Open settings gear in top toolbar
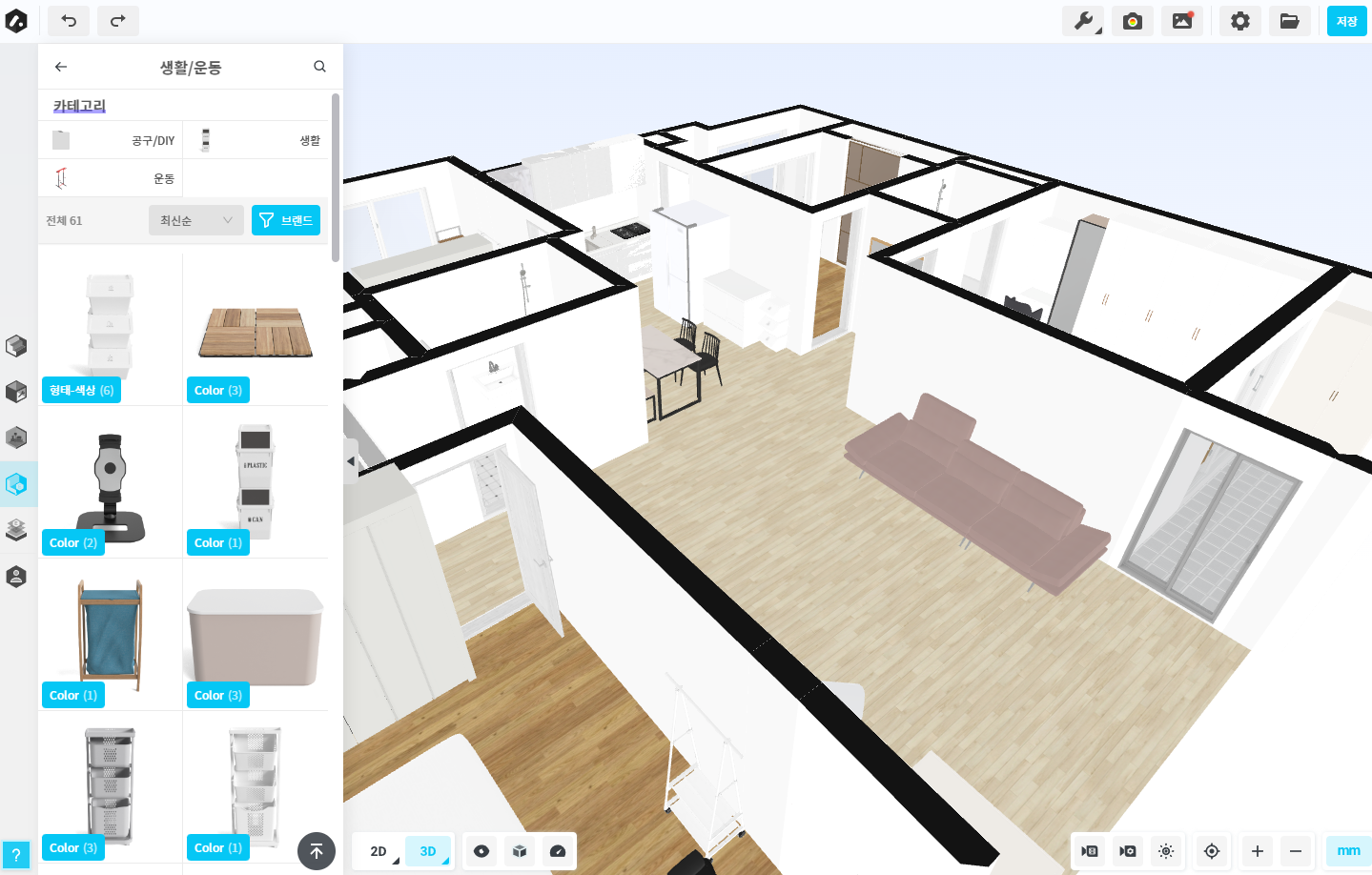 1240,21
